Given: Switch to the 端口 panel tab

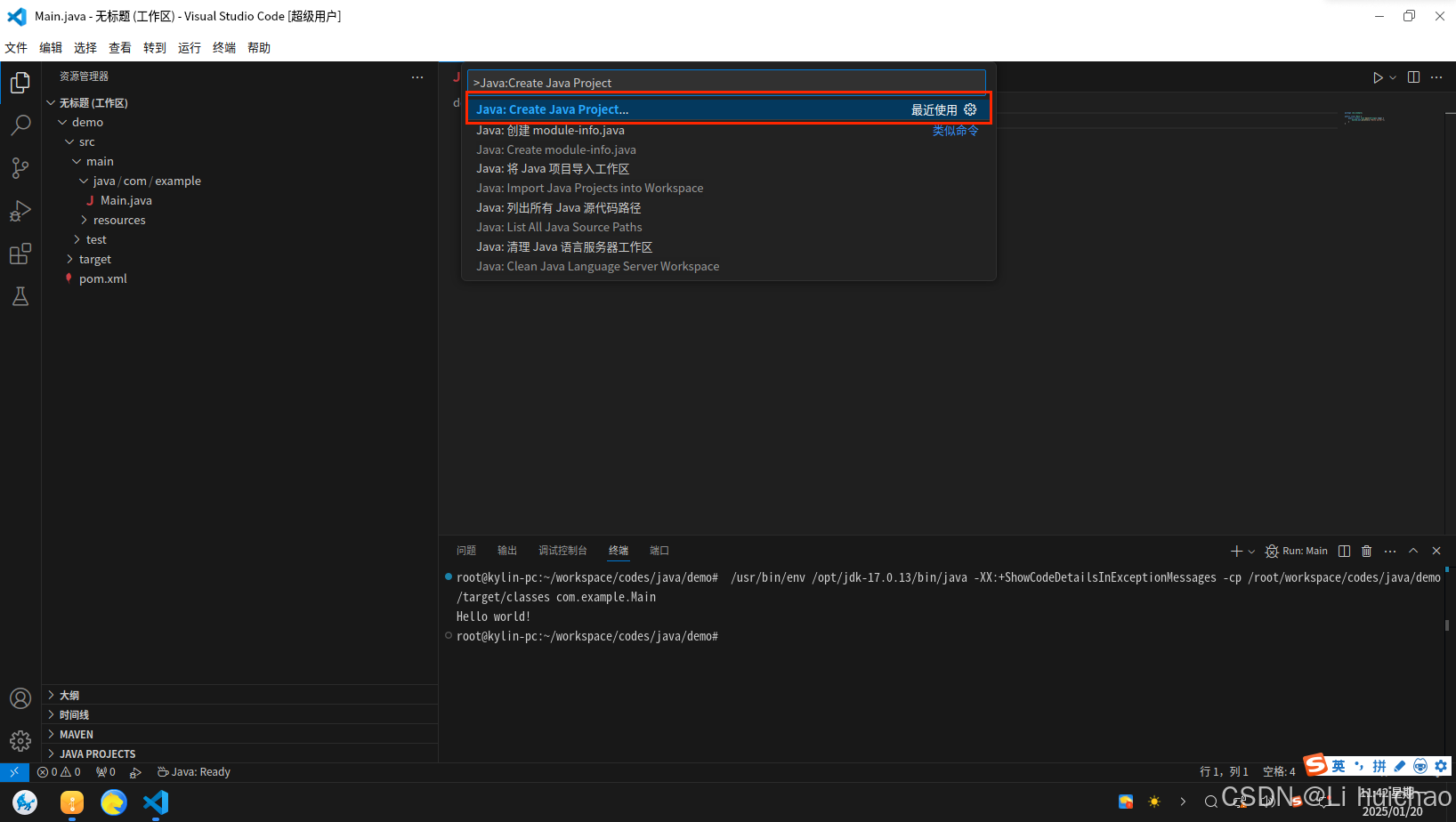Looking at the screenshot, I should (659, 551).
